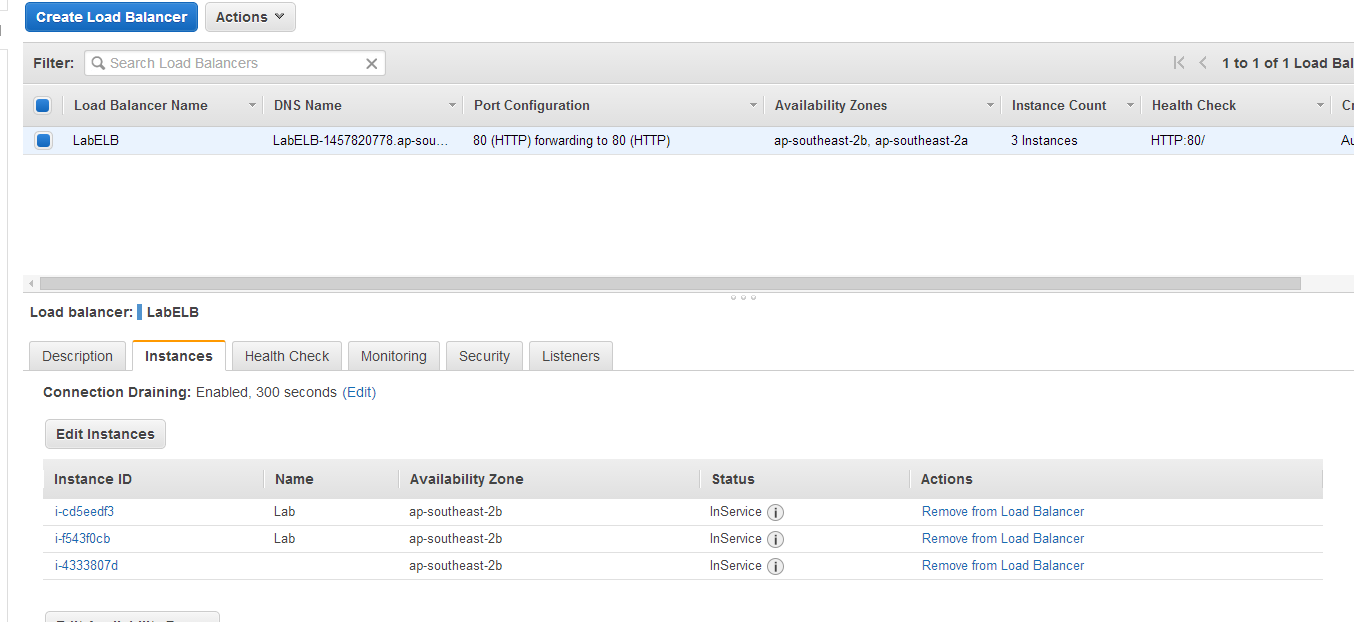
Task: Switch to the Description tab
Action: click(x=77, y=356)
